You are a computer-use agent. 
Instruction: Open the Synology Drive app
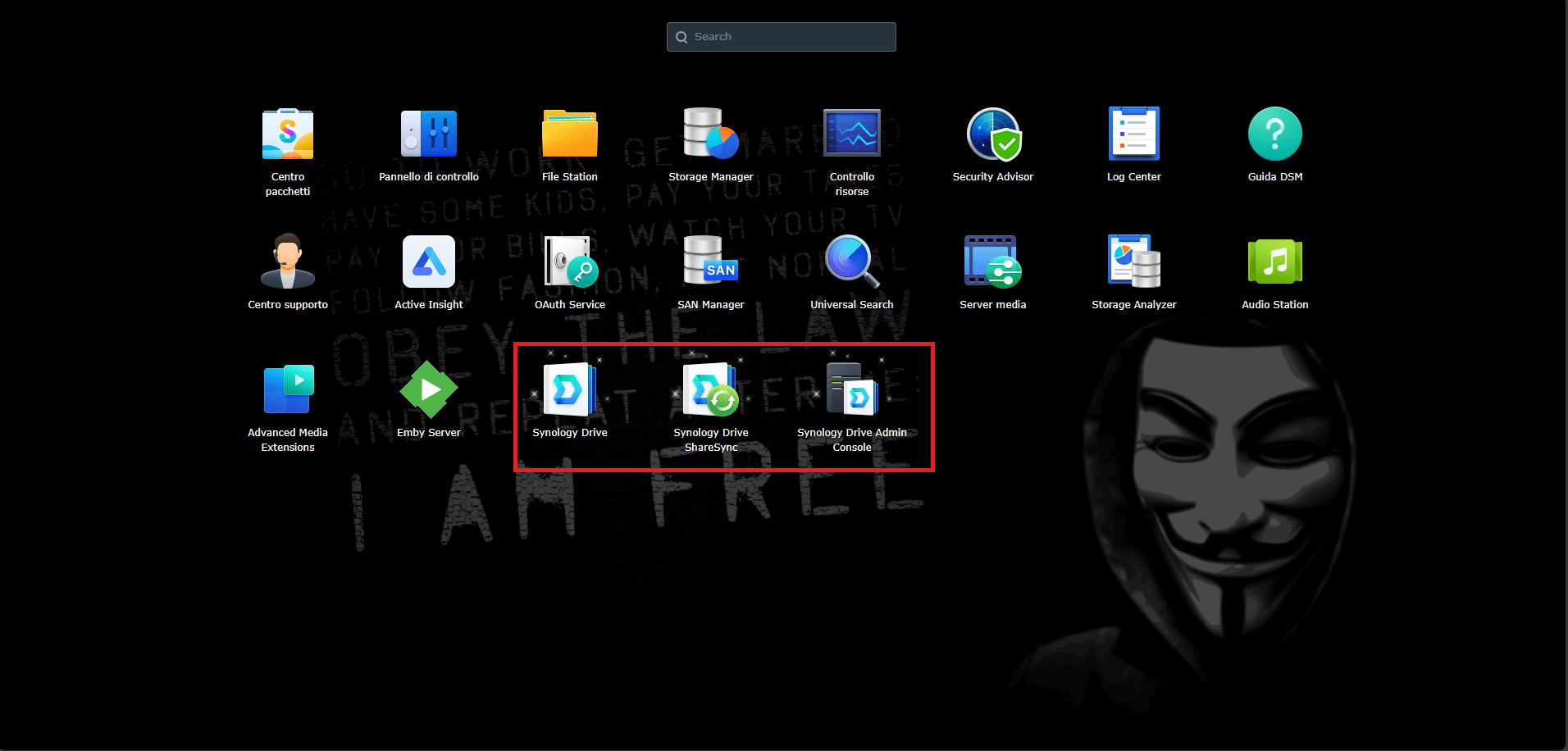(x=570, y=389)
